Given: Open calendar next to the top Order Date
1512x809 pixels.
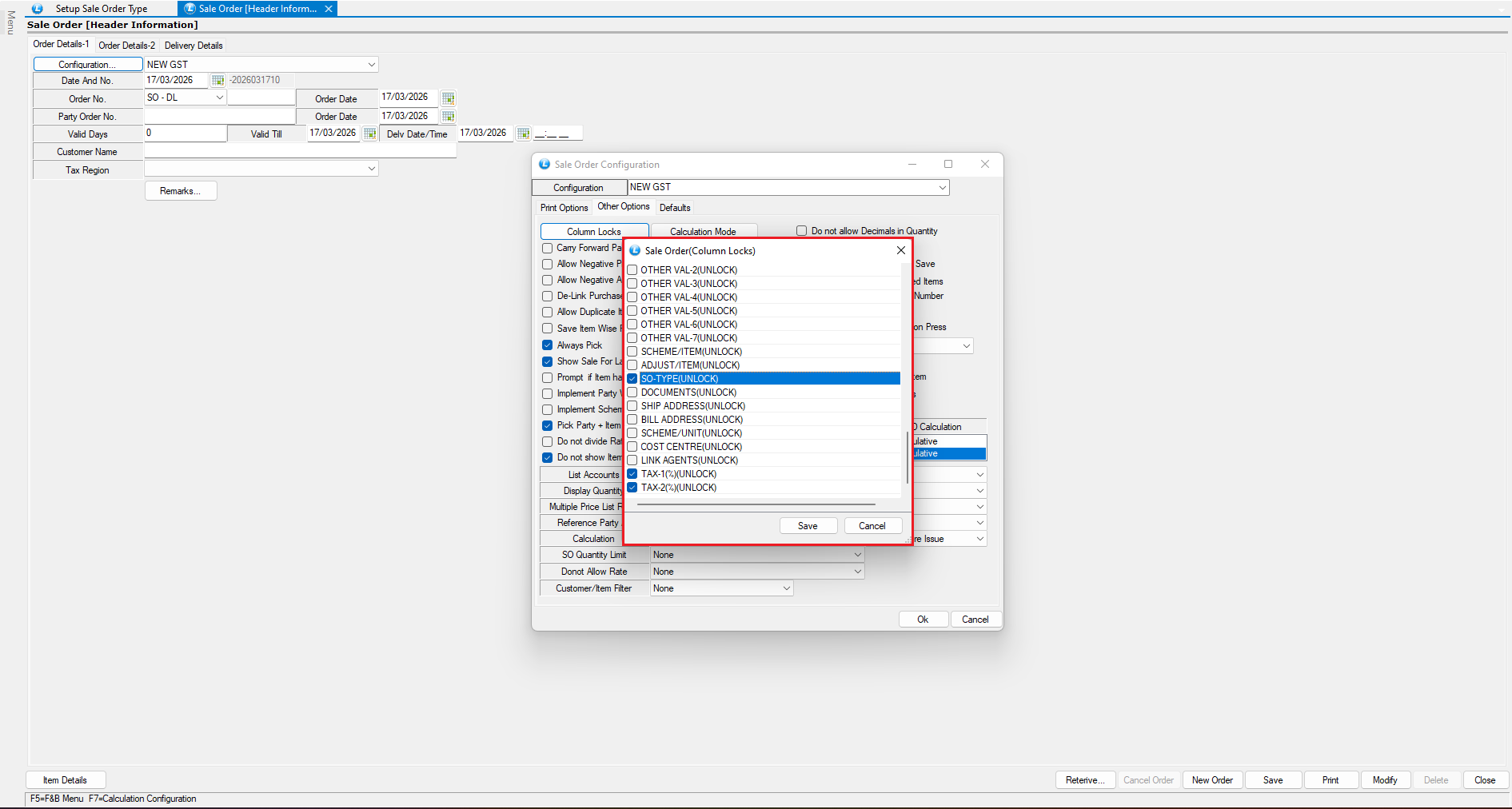Looking at the screenshot, I should [448, 98].
